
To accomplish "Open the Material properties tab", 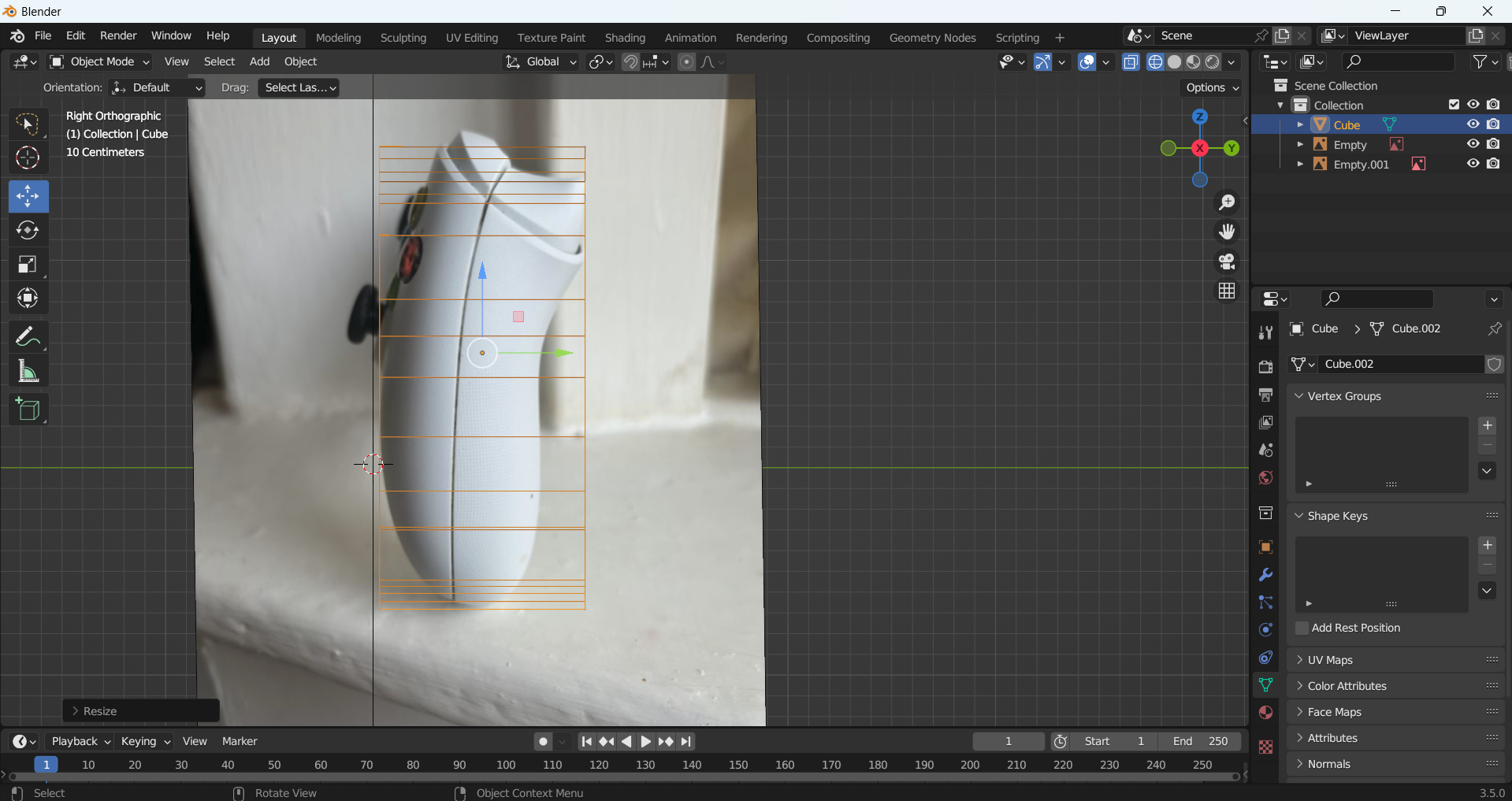I will [x=1265, y=713].
